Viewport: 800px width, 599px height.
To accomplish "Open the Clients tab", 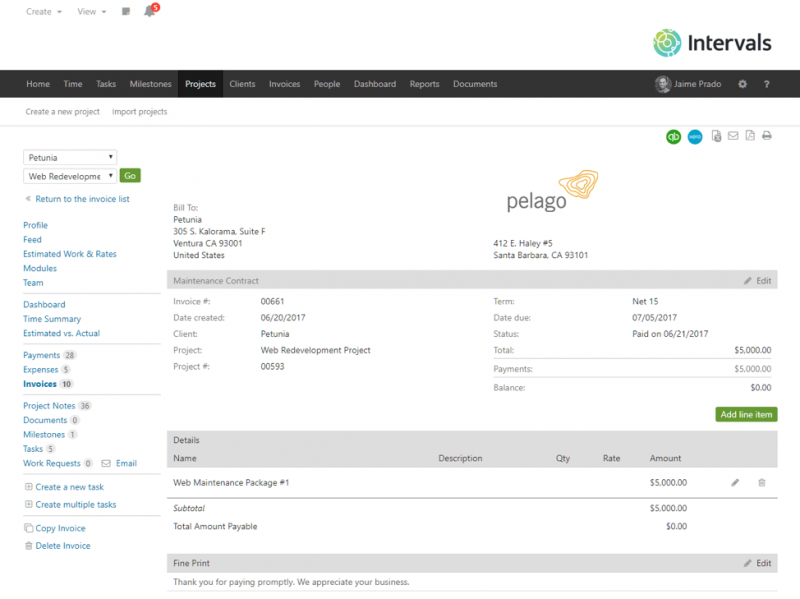I will (242, 84).
